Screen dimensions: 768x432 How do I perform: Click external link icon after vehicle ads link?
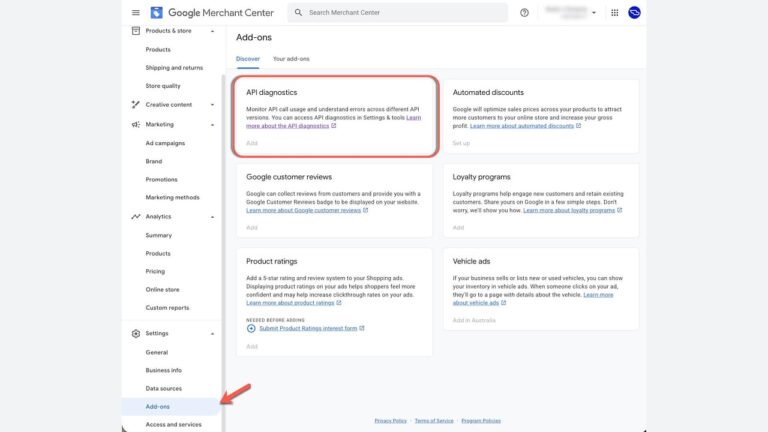(x=504, y=303)
